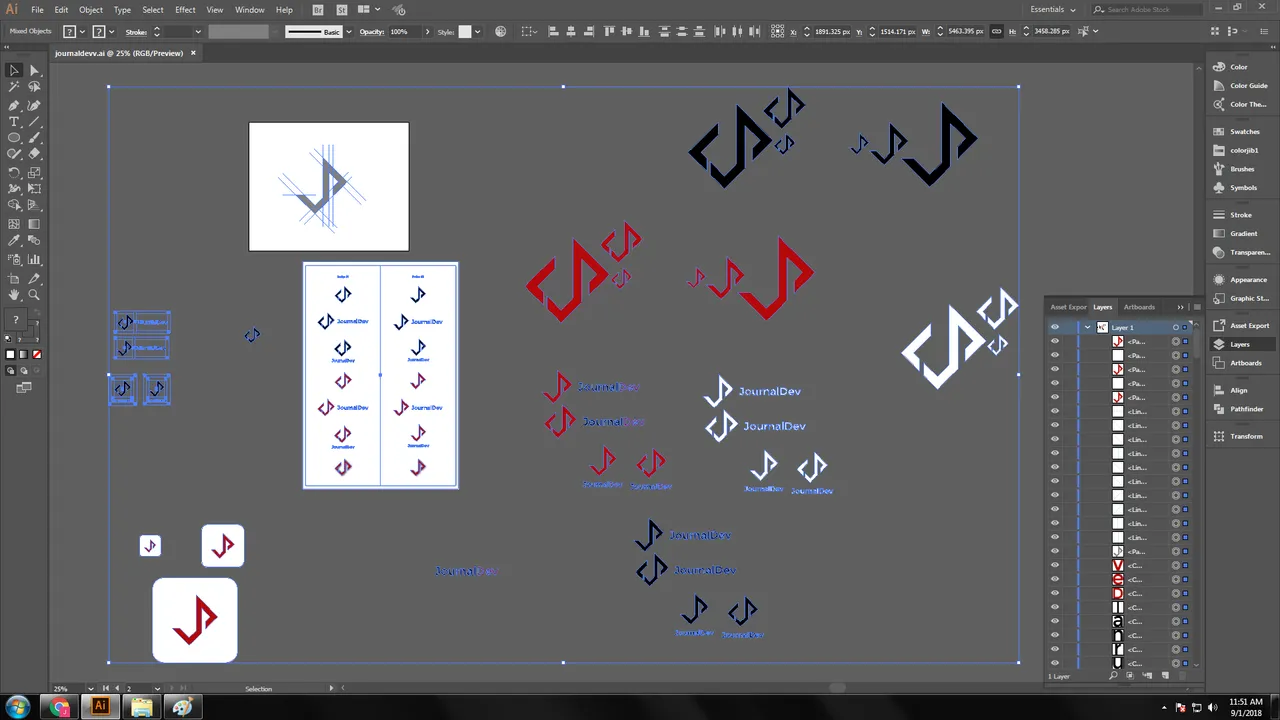The image size is (1280, 720).
Task: Choose the Magic Wand tool
Action: tap(14, 87)
